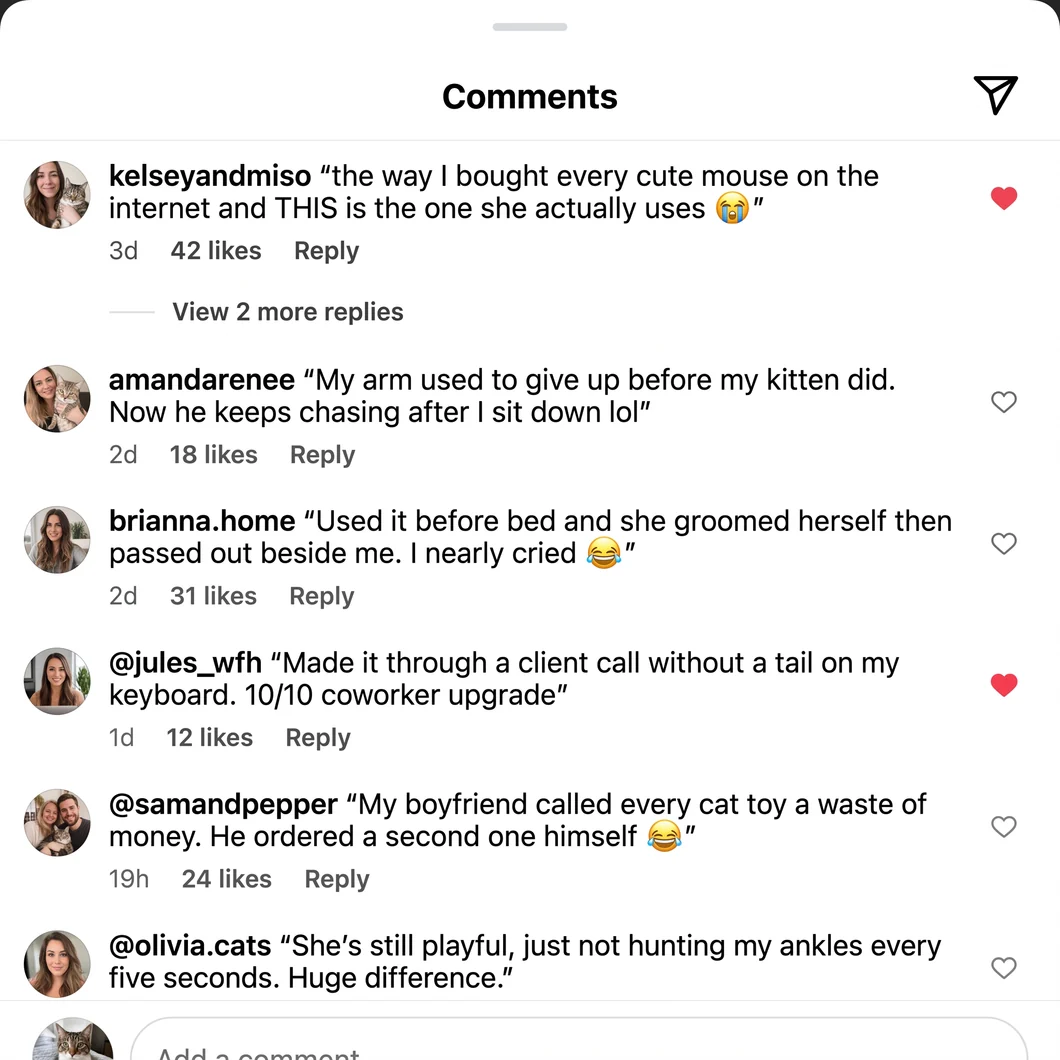This screenshot has width=1060, height=1060.
Task: Like olivia.cats comment heart icon
Action: 1004,967
